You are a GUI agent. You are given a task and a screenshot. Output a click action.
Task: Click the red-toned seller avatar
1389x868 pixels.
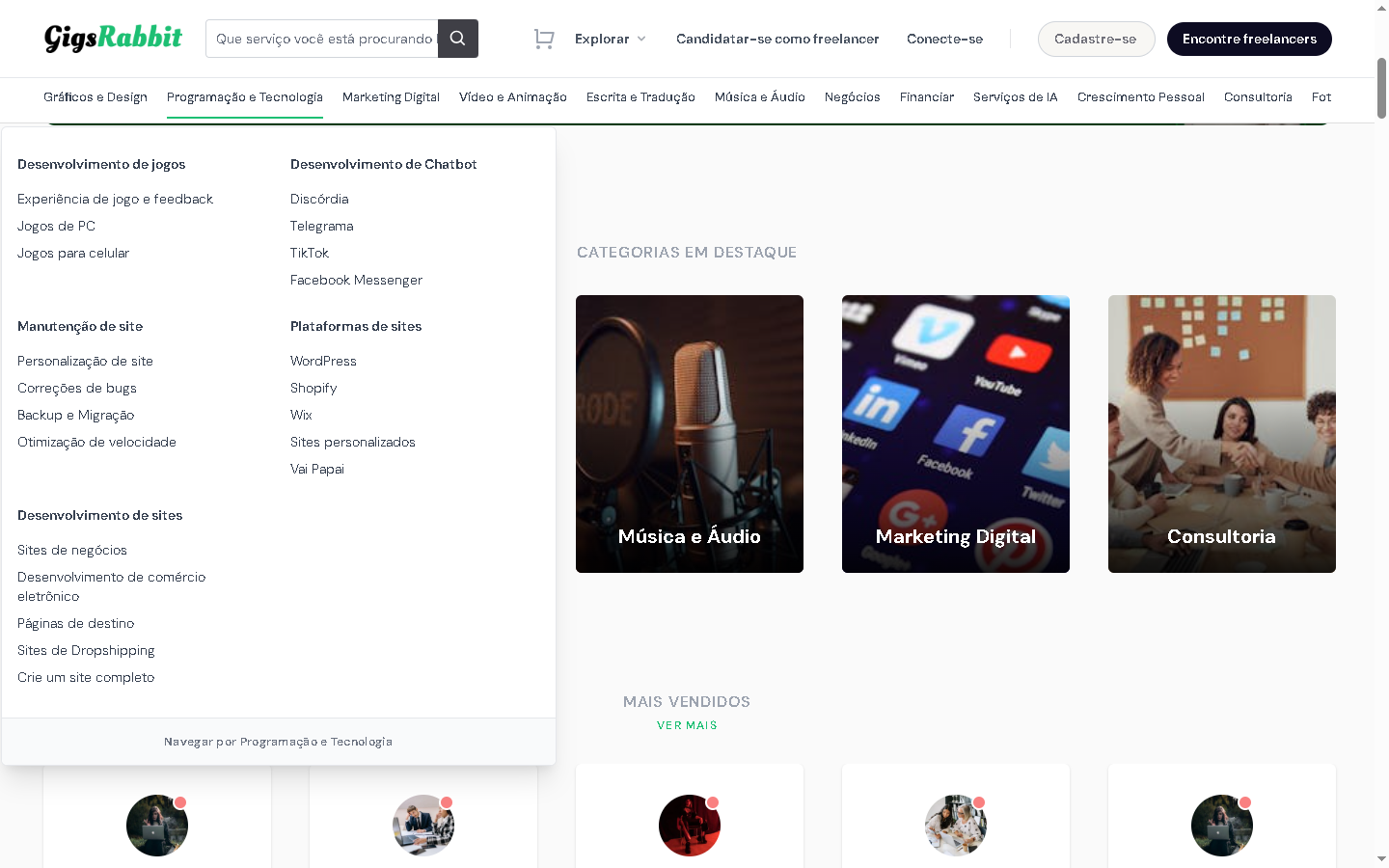point(689,826)
